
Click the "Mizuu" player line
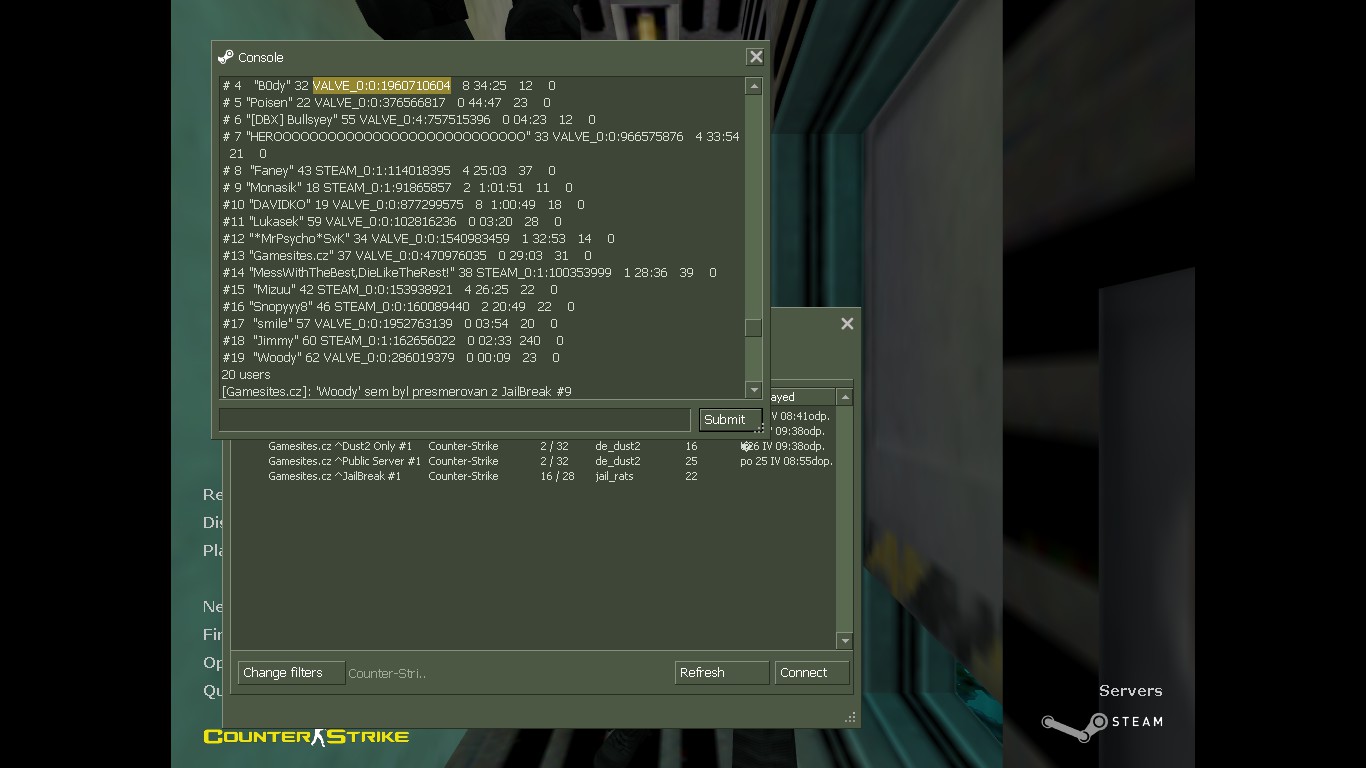tap(390, 290)
